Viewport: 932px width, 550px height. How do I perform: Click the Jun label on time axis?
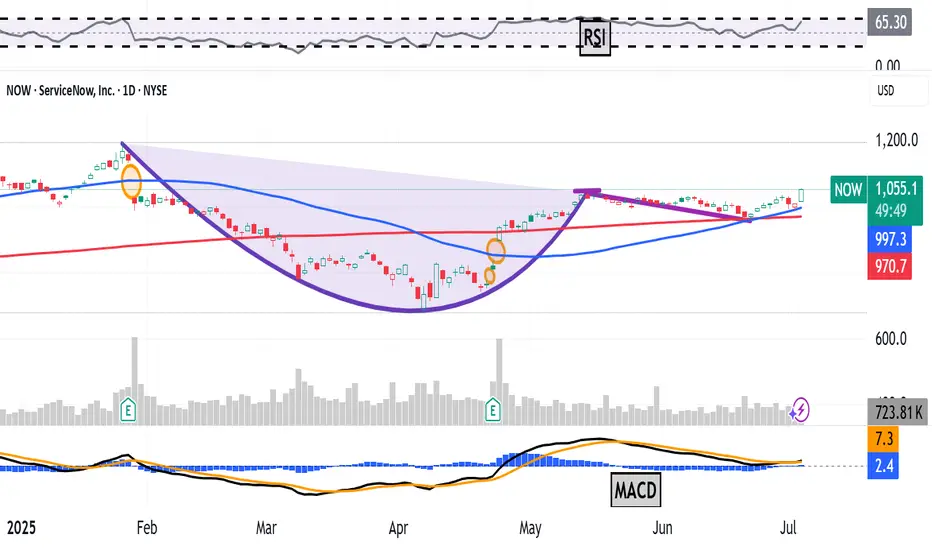click(x=662, y=527)
